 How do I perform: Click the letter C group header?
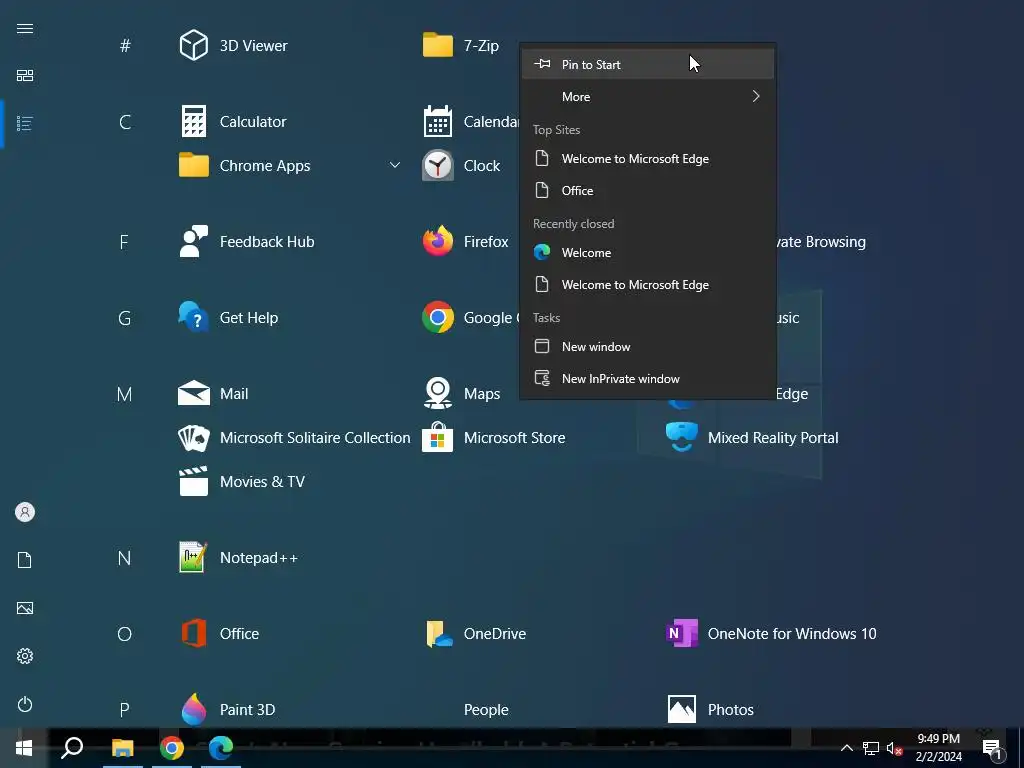(x=125, y=121)
